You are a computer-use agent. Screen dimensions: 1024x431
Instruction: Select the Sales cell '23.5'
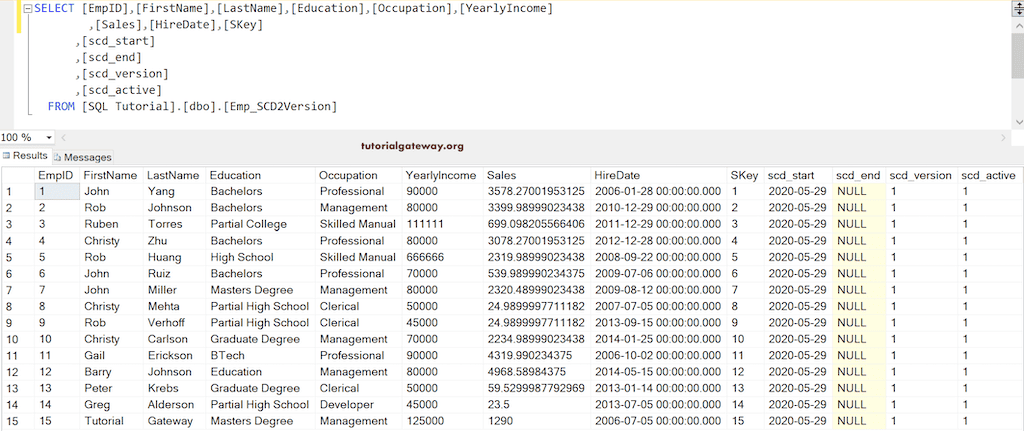click(x=537, y=404)
